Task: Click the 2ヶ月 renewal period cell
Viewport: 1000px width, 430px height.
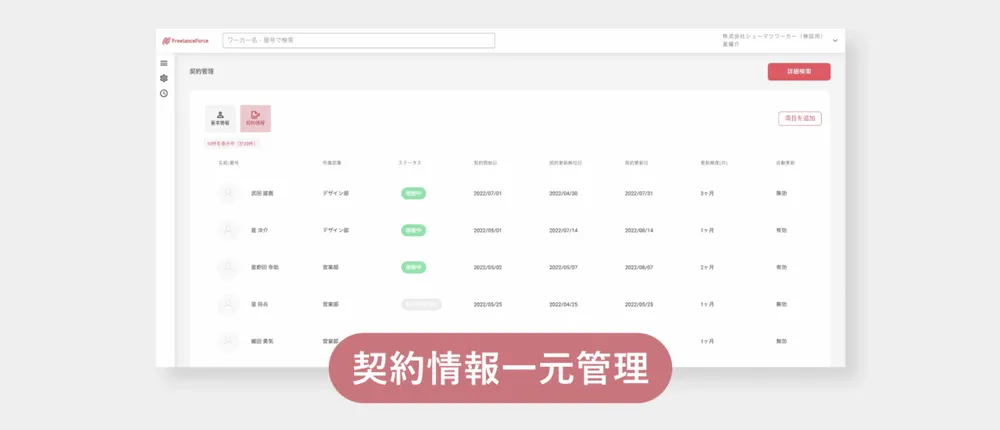Action: pos(707,267)
